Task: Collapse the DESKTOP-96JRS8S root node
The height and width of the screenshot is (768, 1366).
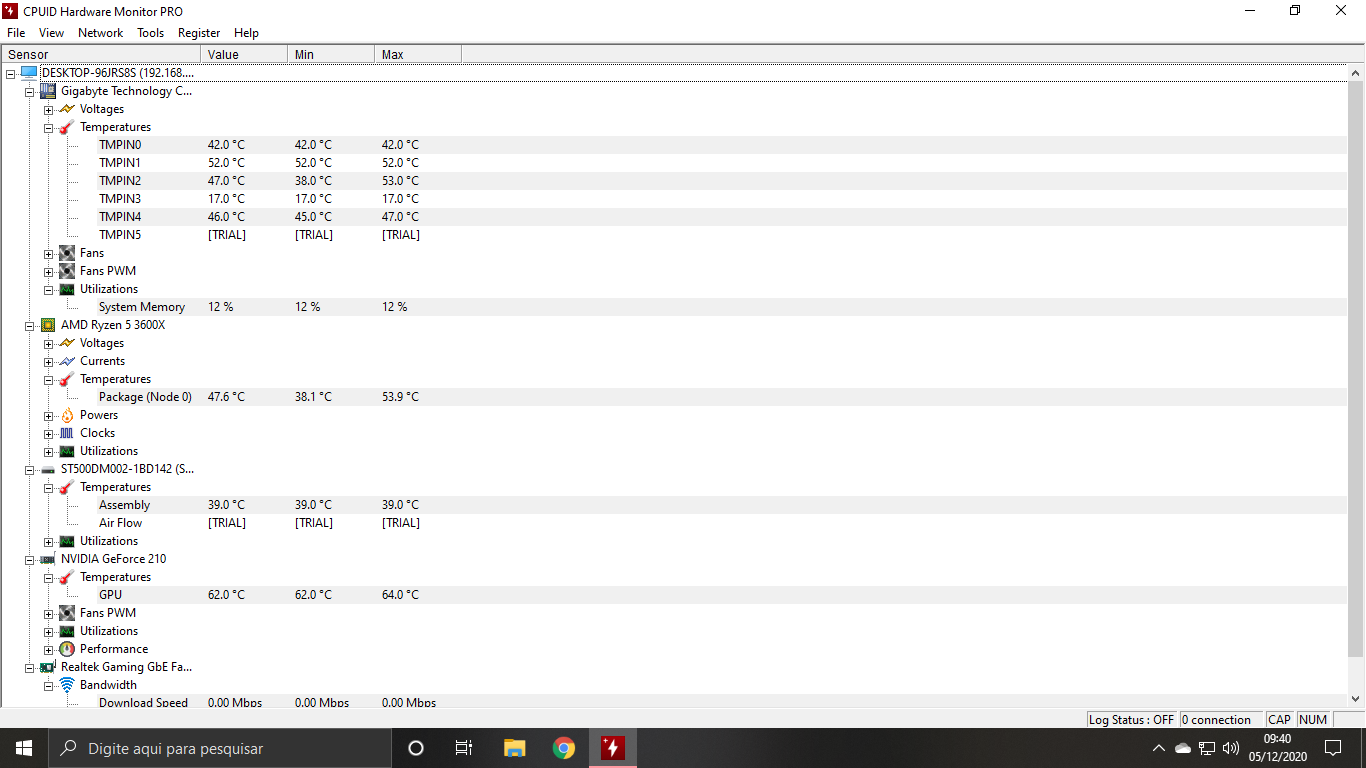Action: (x=10, y=73)
